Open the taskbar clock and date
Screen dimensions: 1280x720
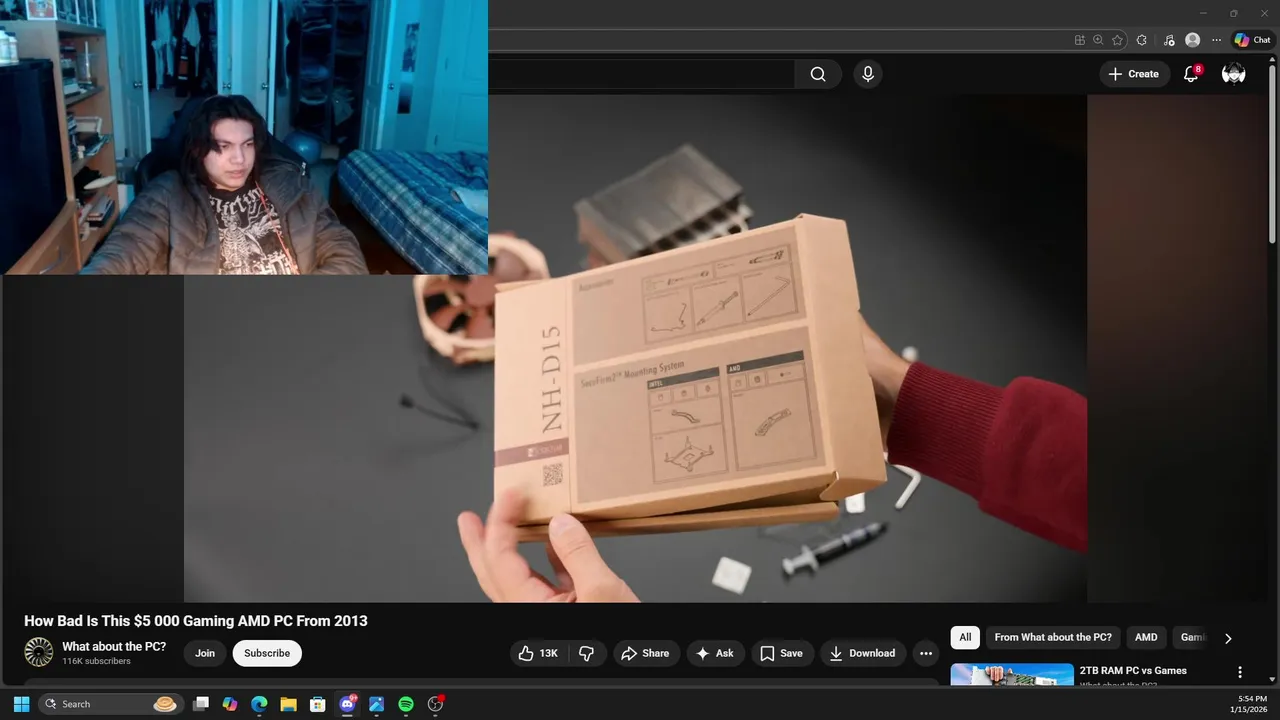pos(1251,704)
